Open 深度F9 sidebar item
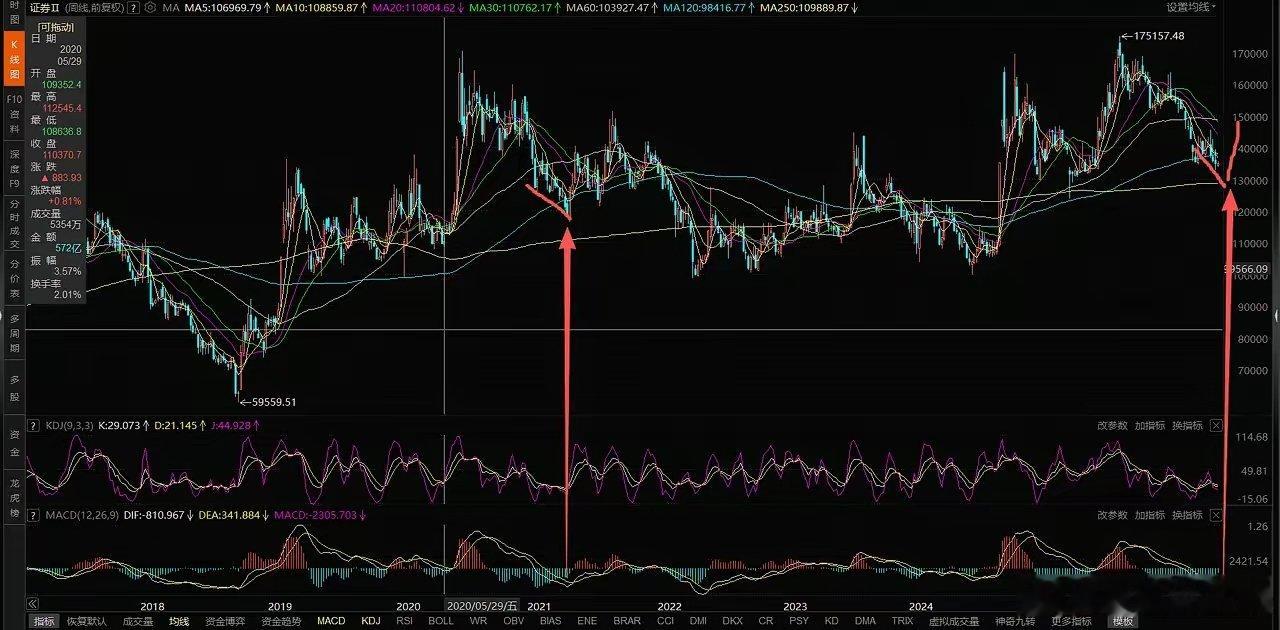The width and height of the screenshot is (1280, 630). [14, 169]
